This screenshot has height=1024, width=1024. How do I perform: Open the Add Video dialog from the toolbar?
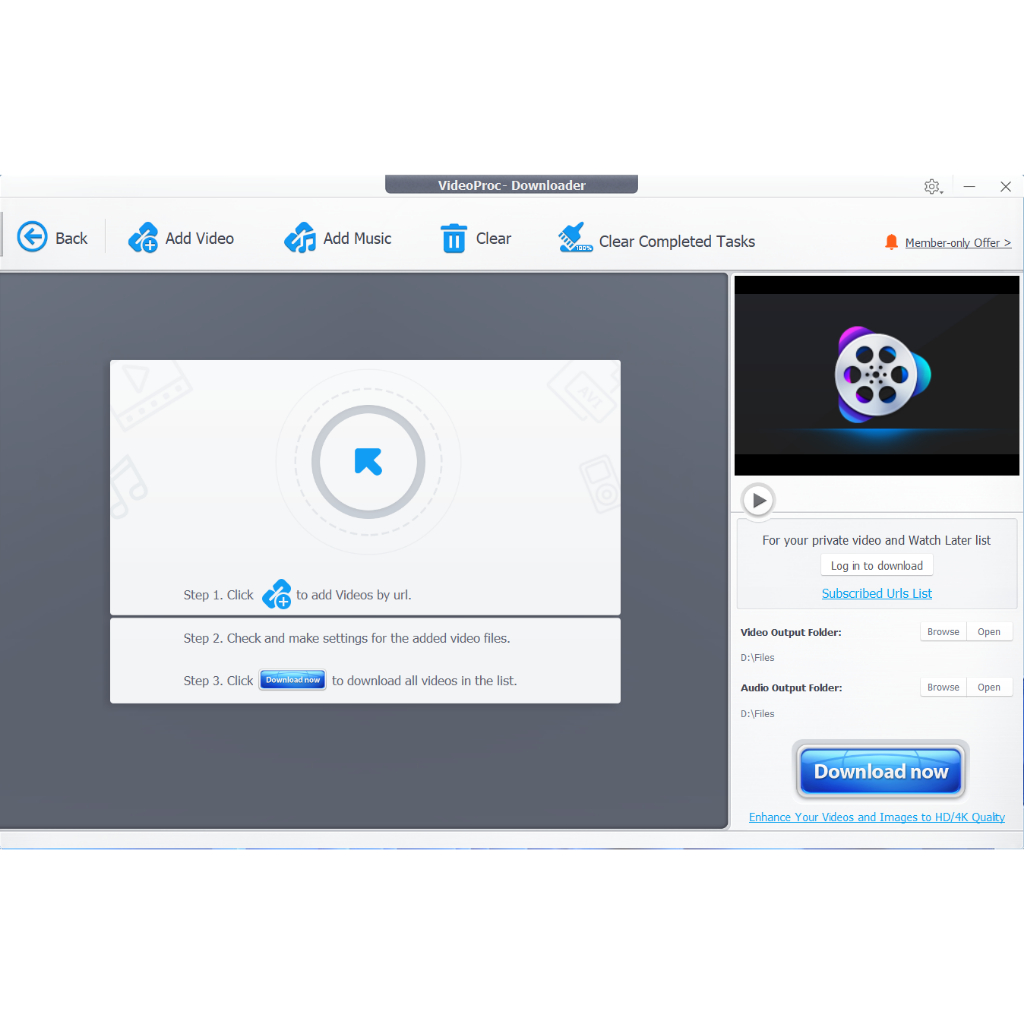click(143, 238)
